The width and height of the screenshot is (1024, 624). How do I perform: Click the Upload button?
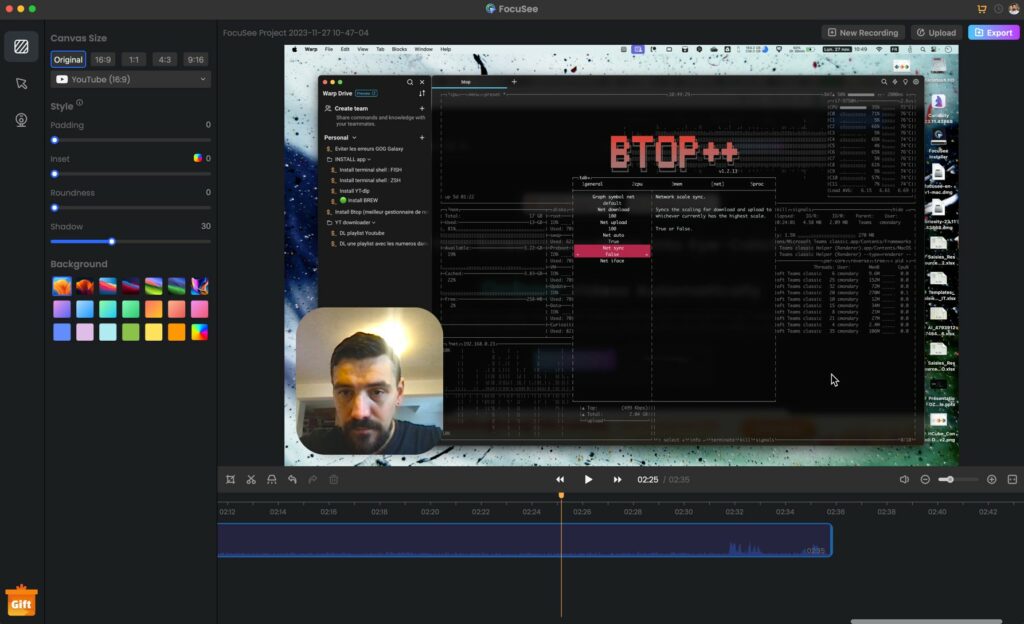936,33
